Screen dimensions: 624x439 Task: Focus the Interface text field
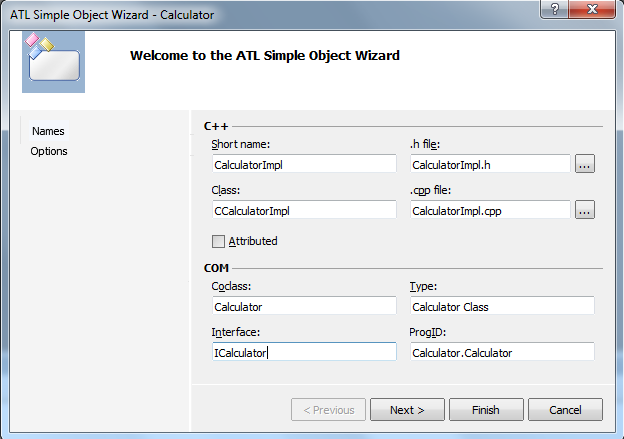[303, 352]
